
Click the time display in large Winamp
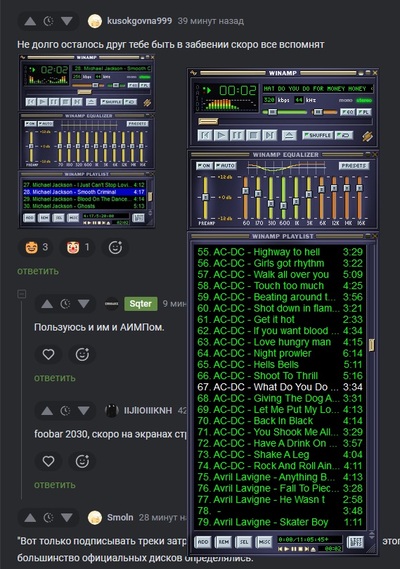click(x=237, y=90)
